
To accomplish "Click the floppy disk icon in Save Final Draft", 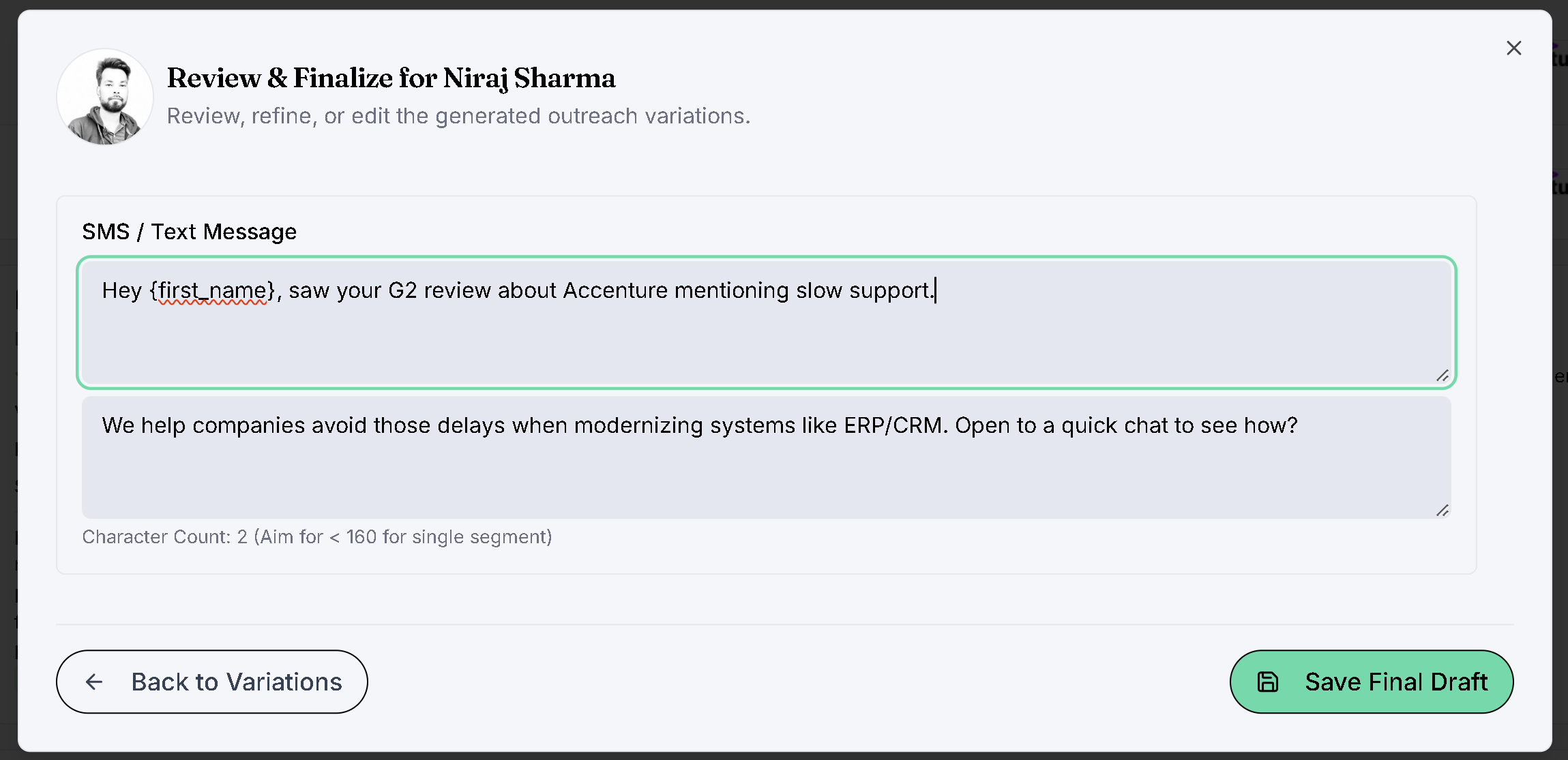I will tap(1268, 682).
